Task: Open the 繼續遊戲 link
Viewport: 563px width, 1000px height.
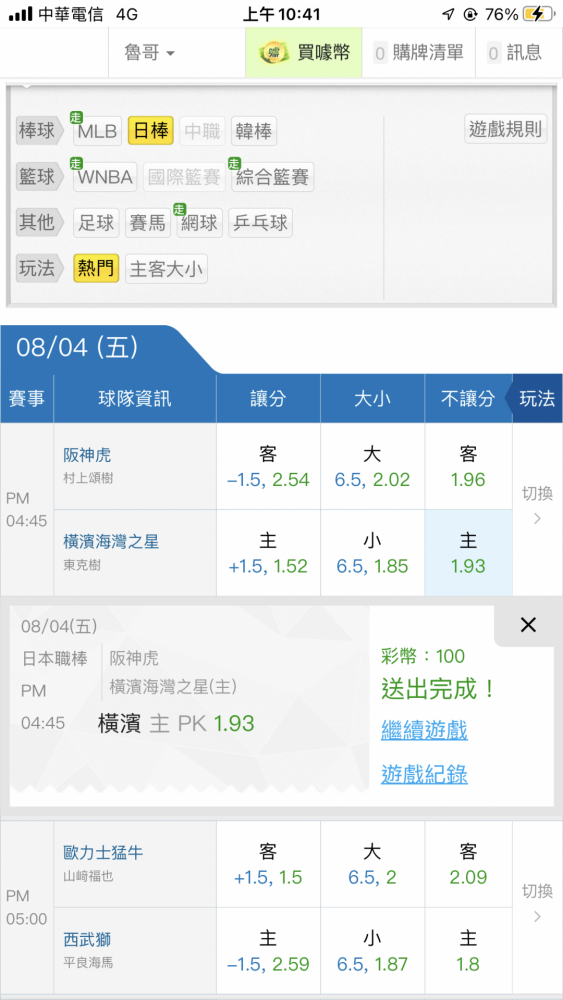Action: coord(424,730)
